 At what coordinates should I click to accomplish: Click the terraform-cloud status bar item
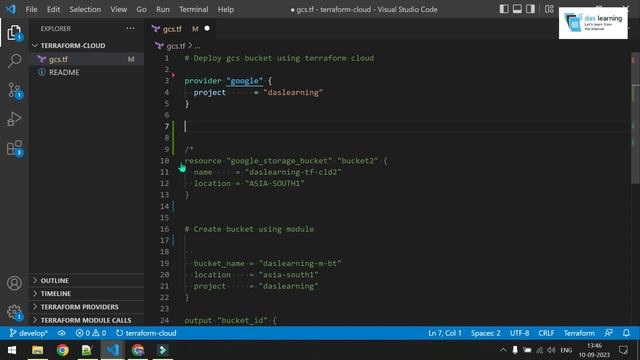146,333
